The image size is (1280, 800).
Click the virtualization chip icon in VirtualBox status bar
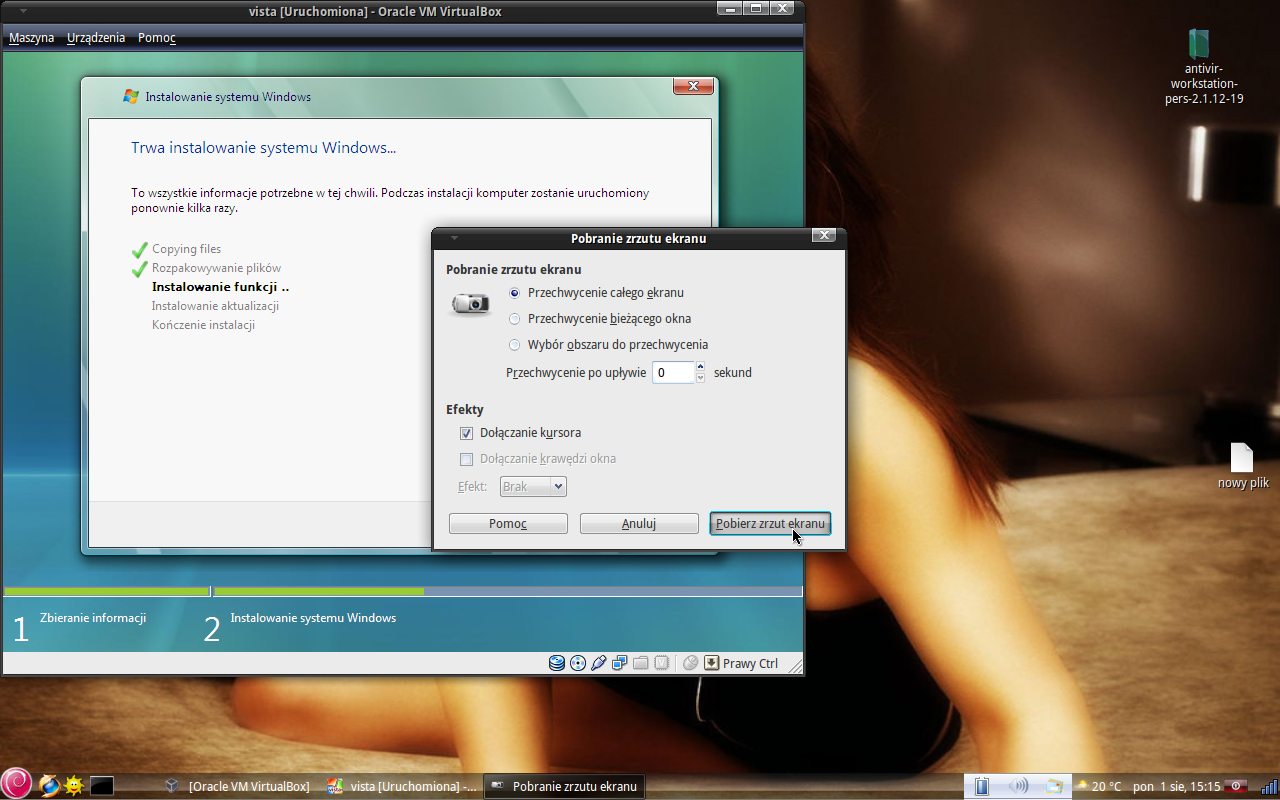click(x=661, y=663)
